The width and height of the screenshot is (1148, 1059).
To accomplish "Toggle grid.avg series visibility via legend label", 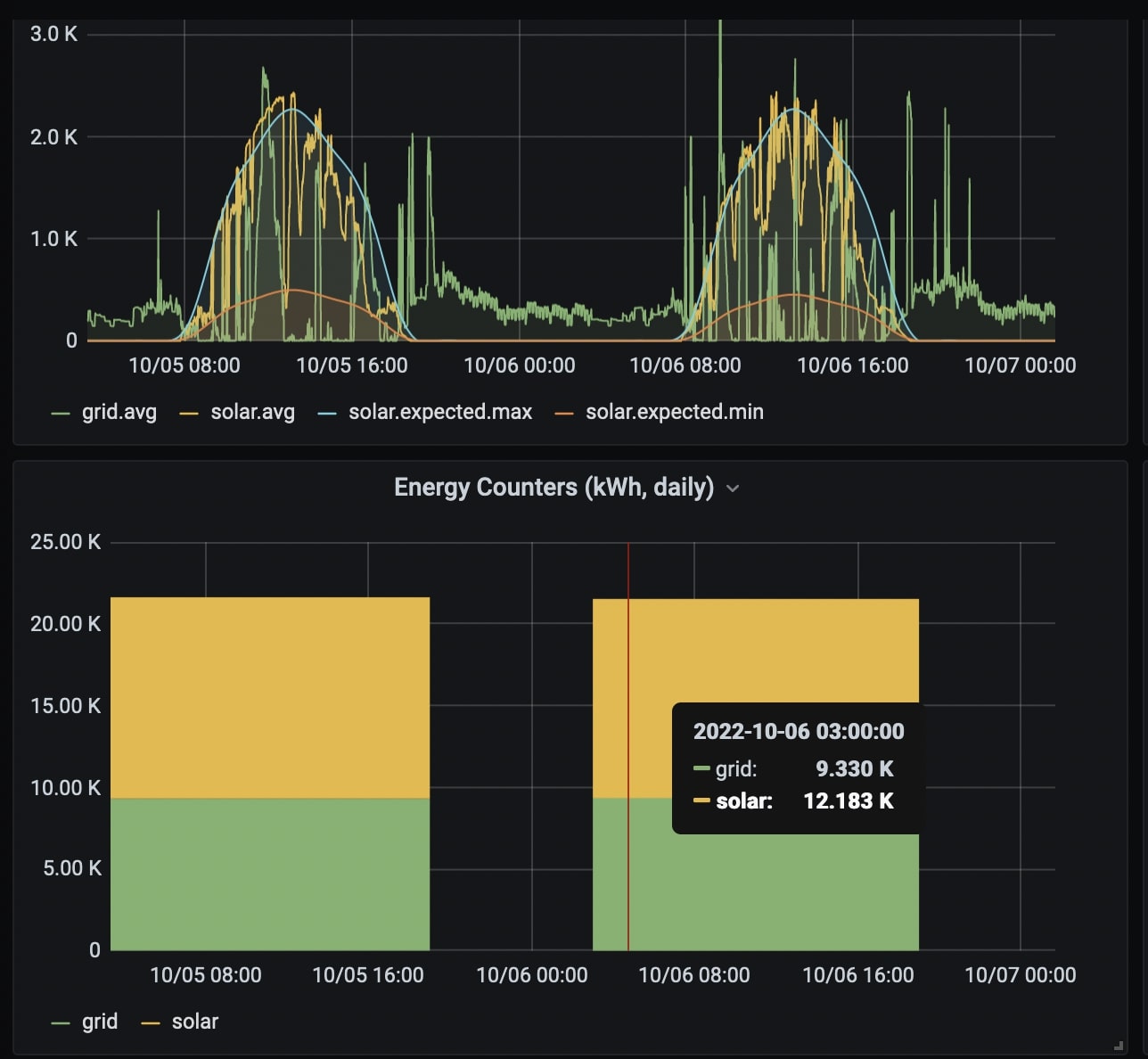I will [119, 412].
